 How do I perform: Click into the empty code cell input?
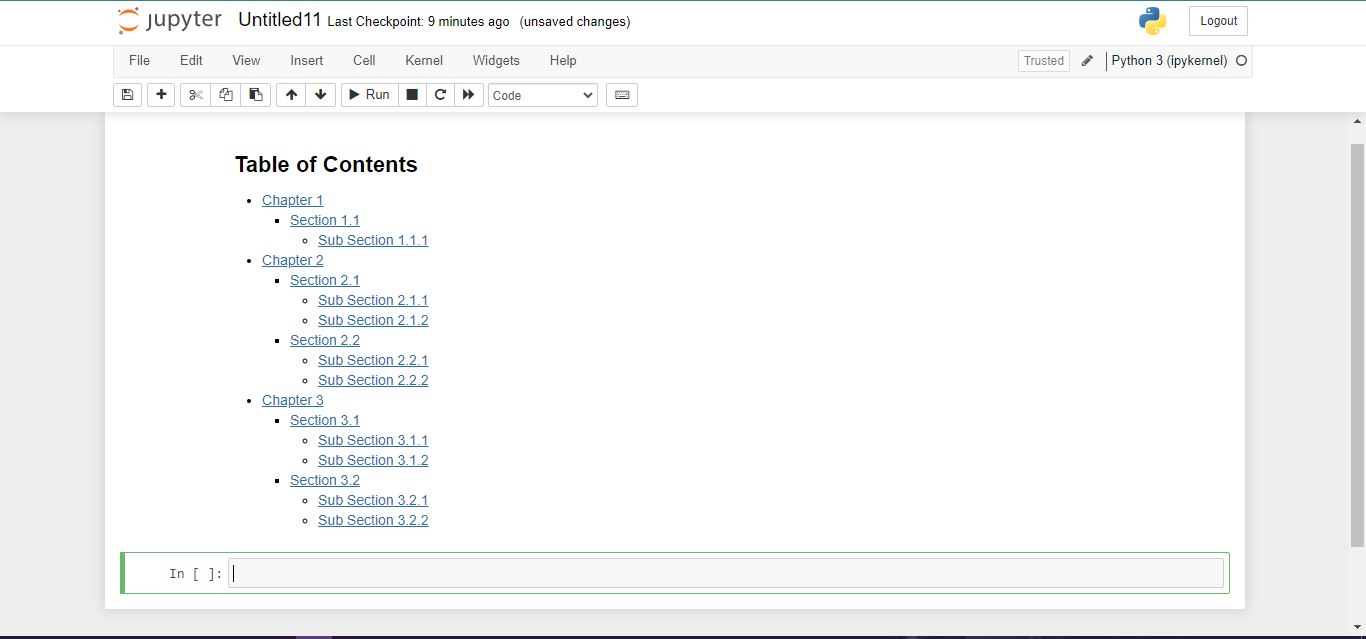point(725,573)
